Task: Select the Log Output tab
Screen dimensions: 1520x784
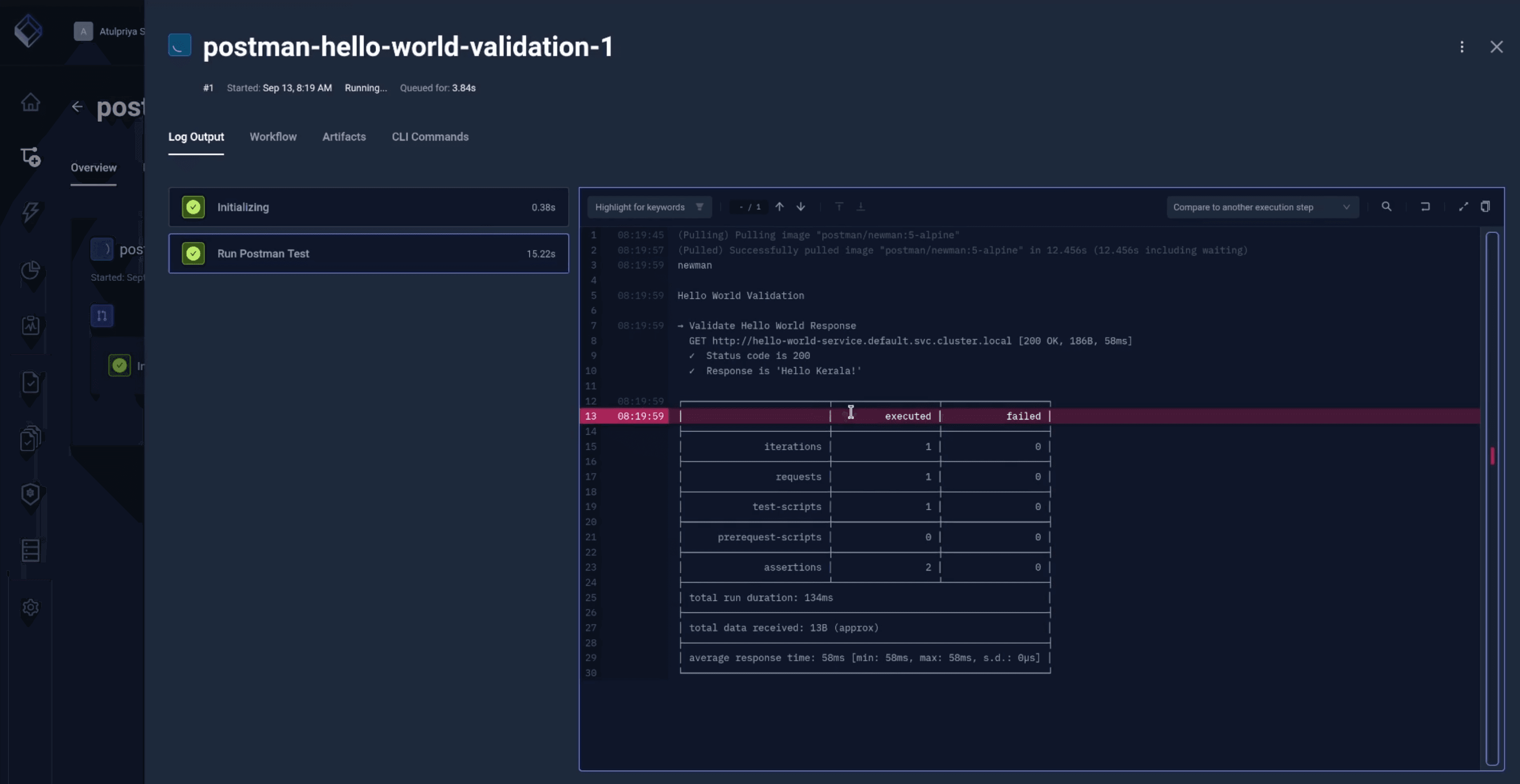Action: pos(196,137)
